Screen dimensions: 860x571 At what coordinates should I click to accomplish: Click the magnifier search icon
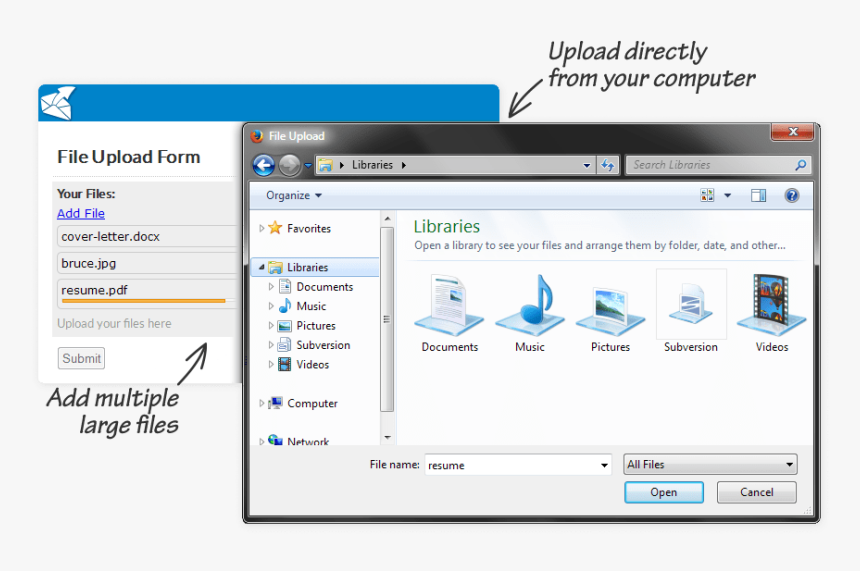click(x=801, y=165)
